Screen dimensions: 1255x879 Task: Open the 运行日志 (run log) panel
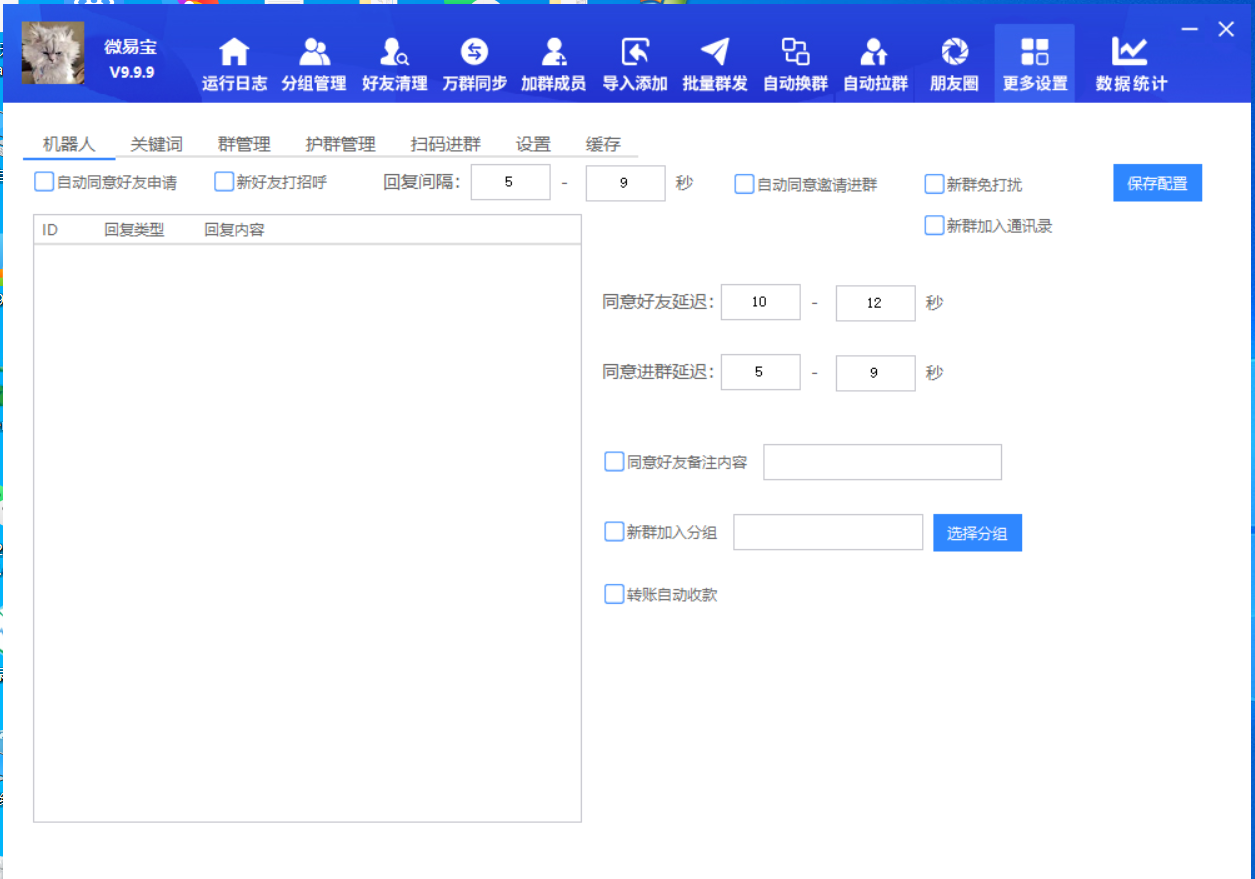coord(234,62)
